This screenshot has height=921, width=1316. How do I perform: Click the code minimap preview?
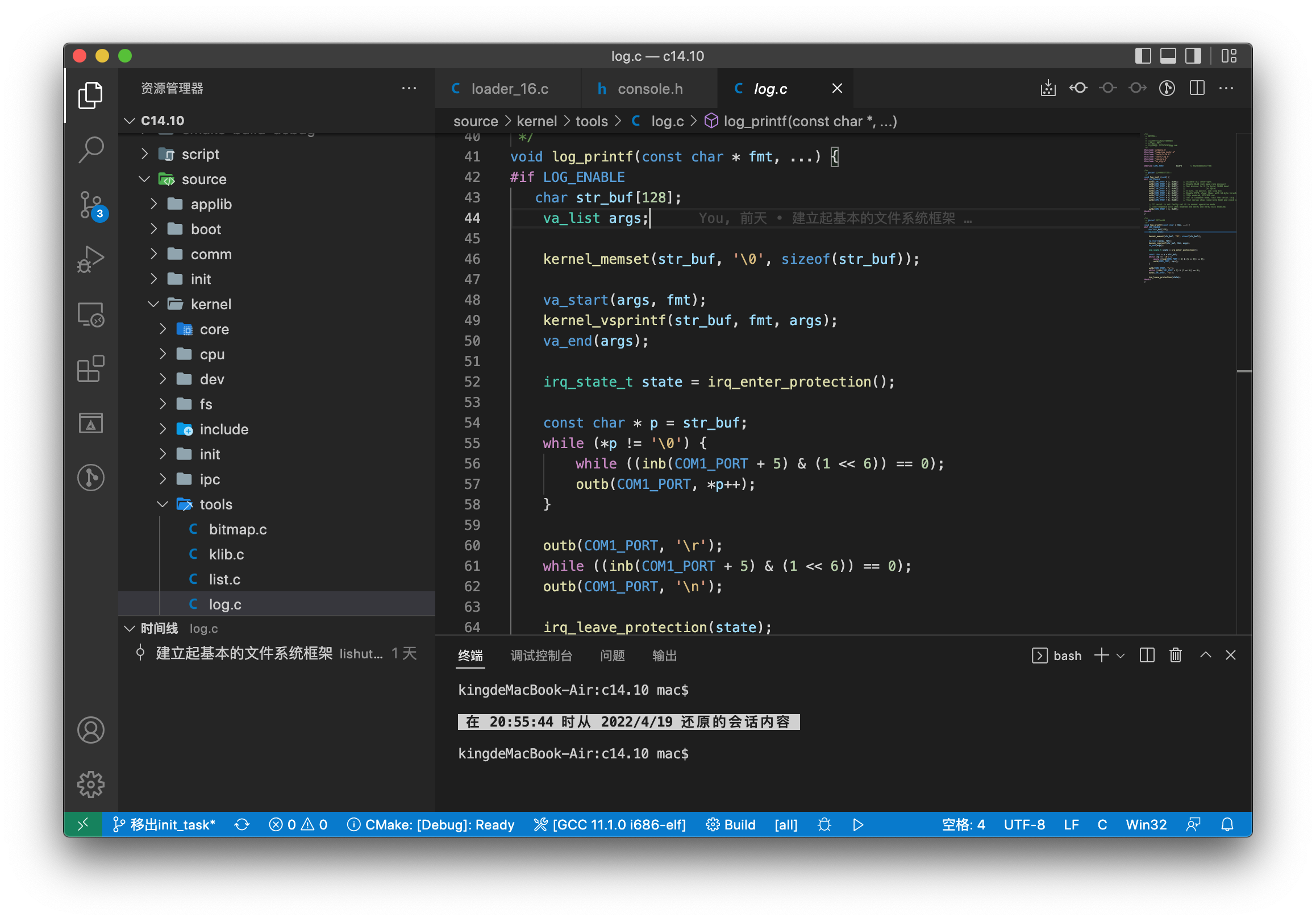pos(1189,208)
